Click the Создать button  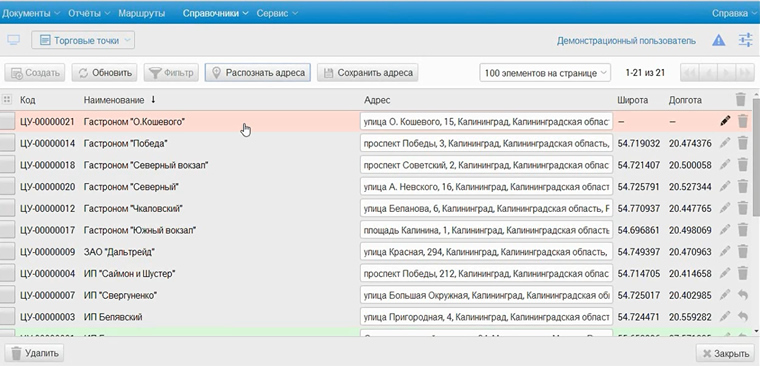click(34, 73)
